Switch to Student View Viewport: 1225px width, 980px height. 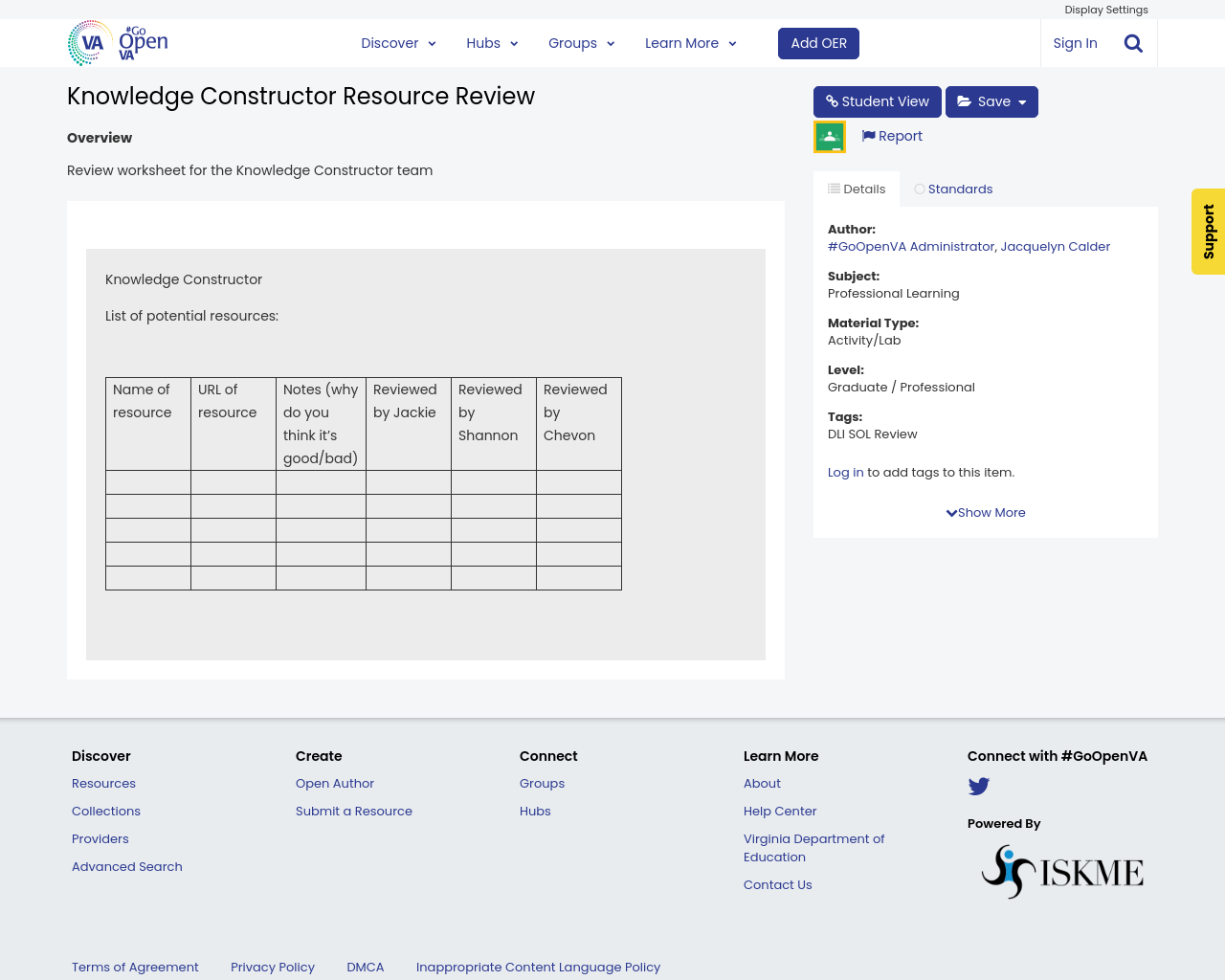pos(877,101)
